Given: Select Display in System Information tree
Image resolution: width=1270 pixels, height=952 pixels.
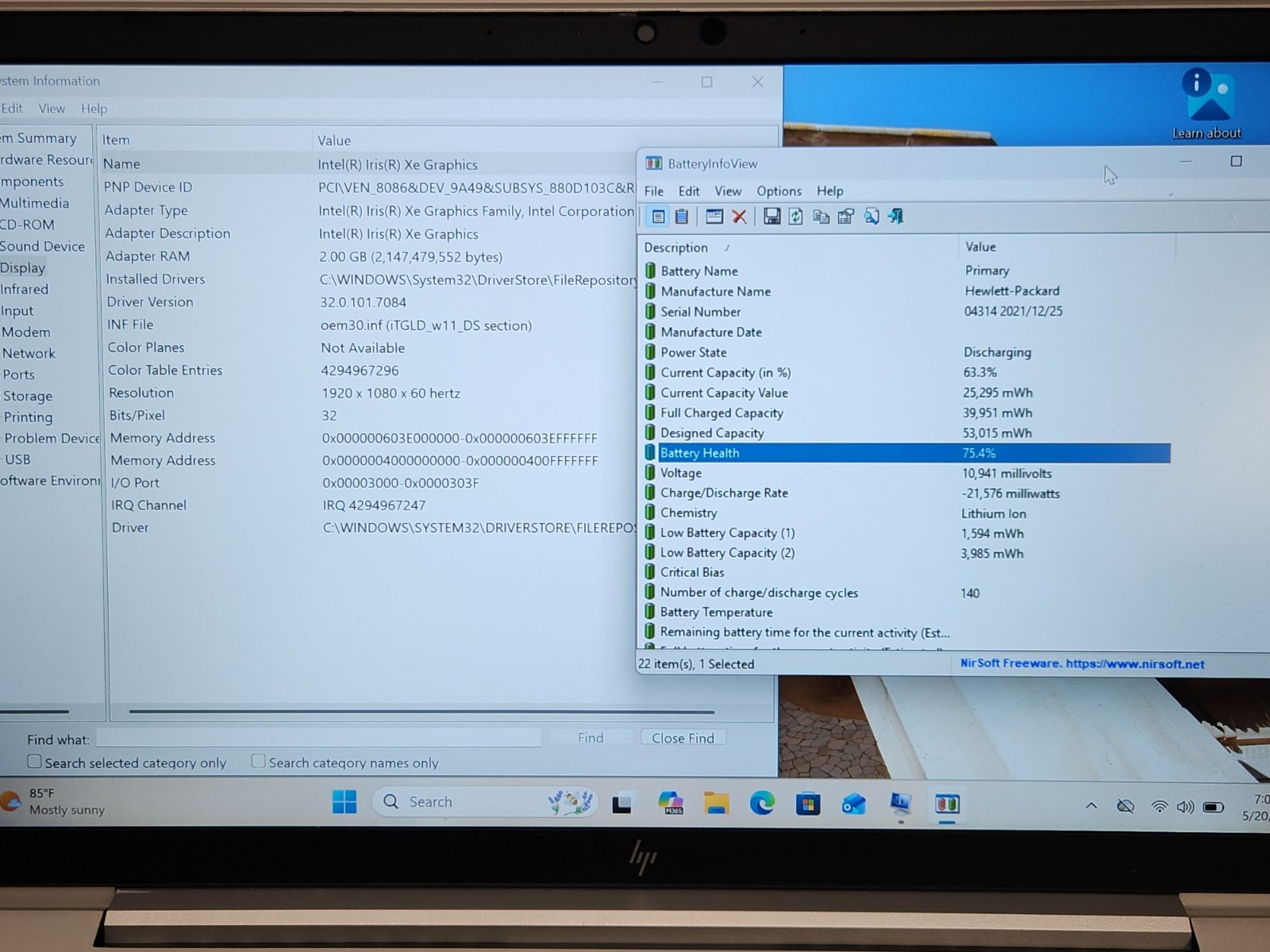Looking at the screenshot, I should 23,268.
